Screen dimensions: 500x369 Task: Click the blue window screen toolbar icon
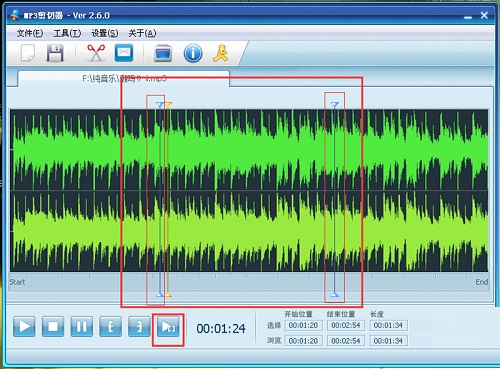tap(163, 53)
